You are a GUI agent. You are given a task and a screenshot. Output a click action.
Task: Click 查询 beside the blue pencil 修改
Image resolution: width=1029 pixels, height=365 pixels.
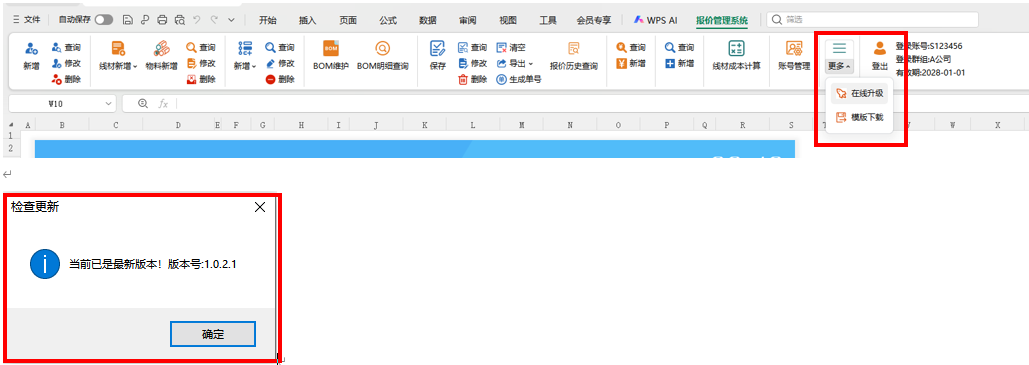(280, 47)
